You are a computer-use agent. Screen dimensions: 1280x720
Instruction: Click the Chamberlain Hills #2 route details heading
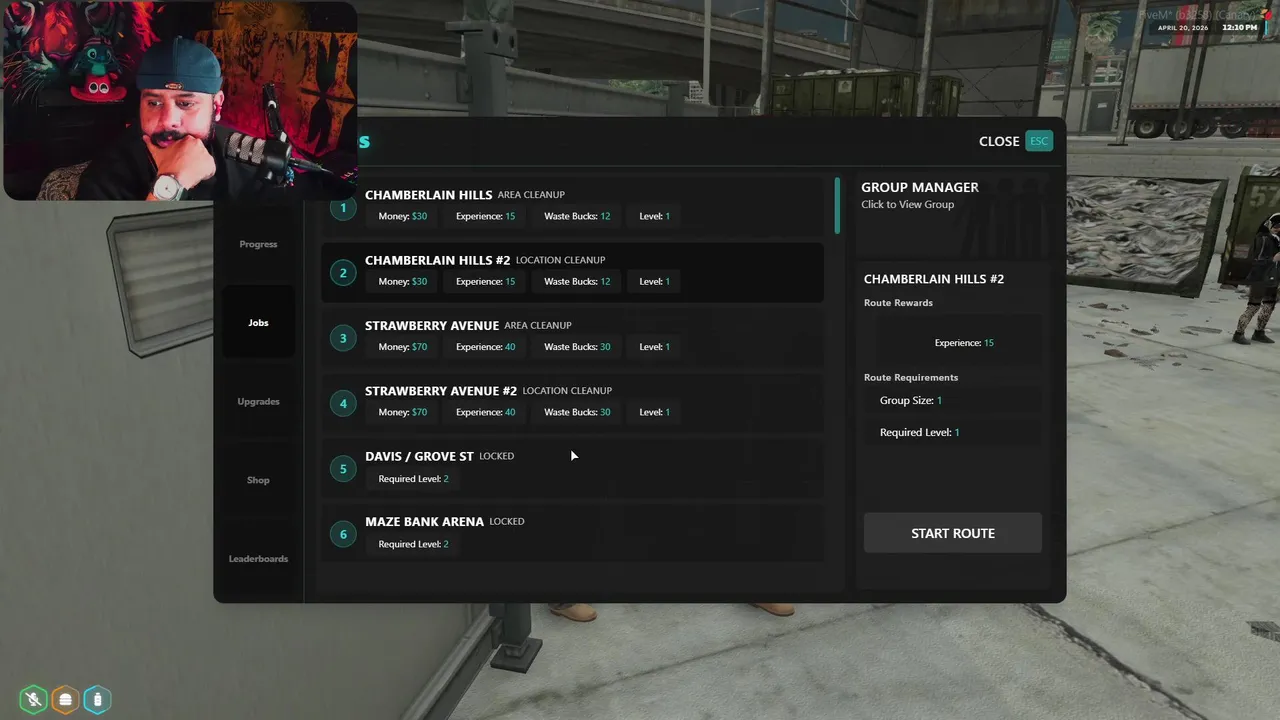[934, 279]
